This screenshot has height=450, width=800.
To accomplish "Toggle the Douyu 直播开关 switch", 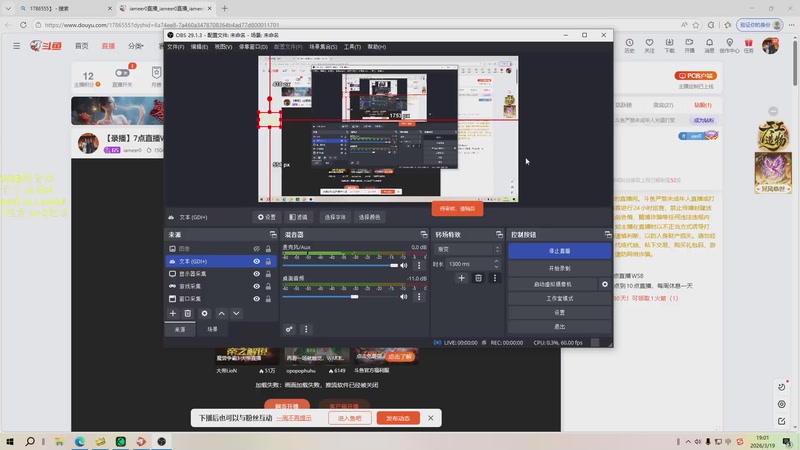I will pyautogui.click(x=122, y=73).
